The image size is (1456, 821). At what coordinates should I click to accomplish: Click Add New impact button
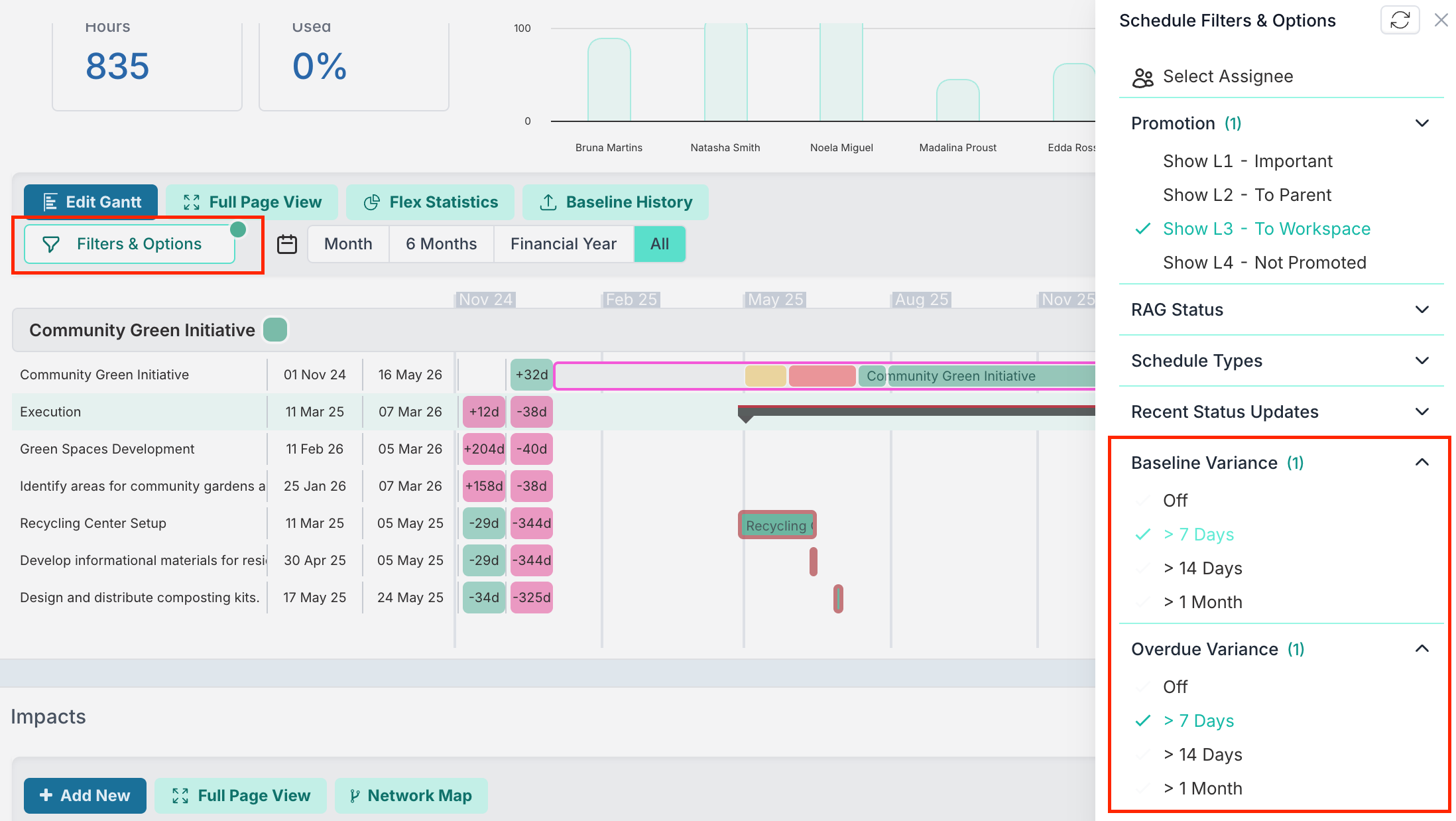[85, 795]
